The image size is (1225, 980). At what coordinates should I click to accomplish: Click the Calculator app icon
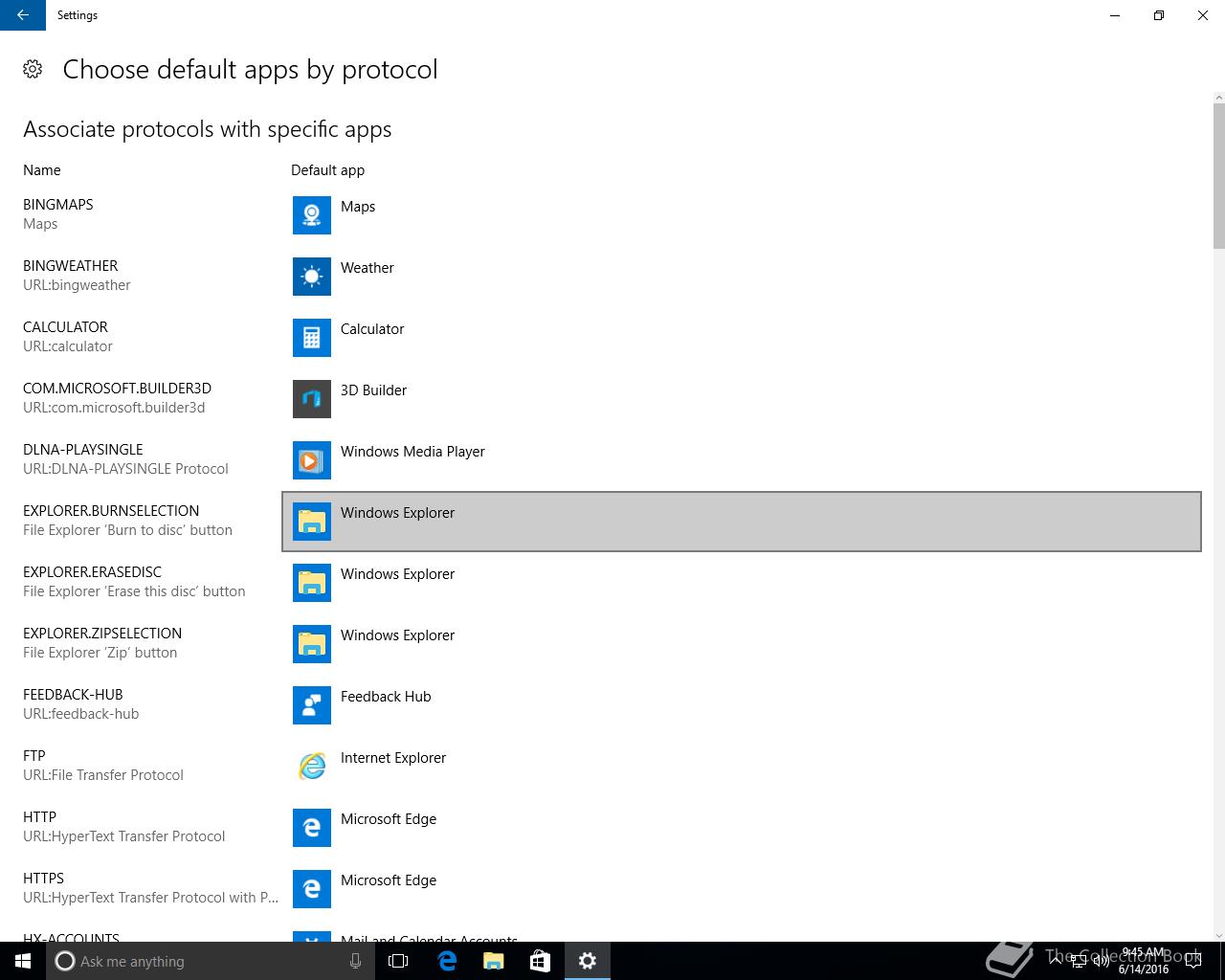point(311,338)
